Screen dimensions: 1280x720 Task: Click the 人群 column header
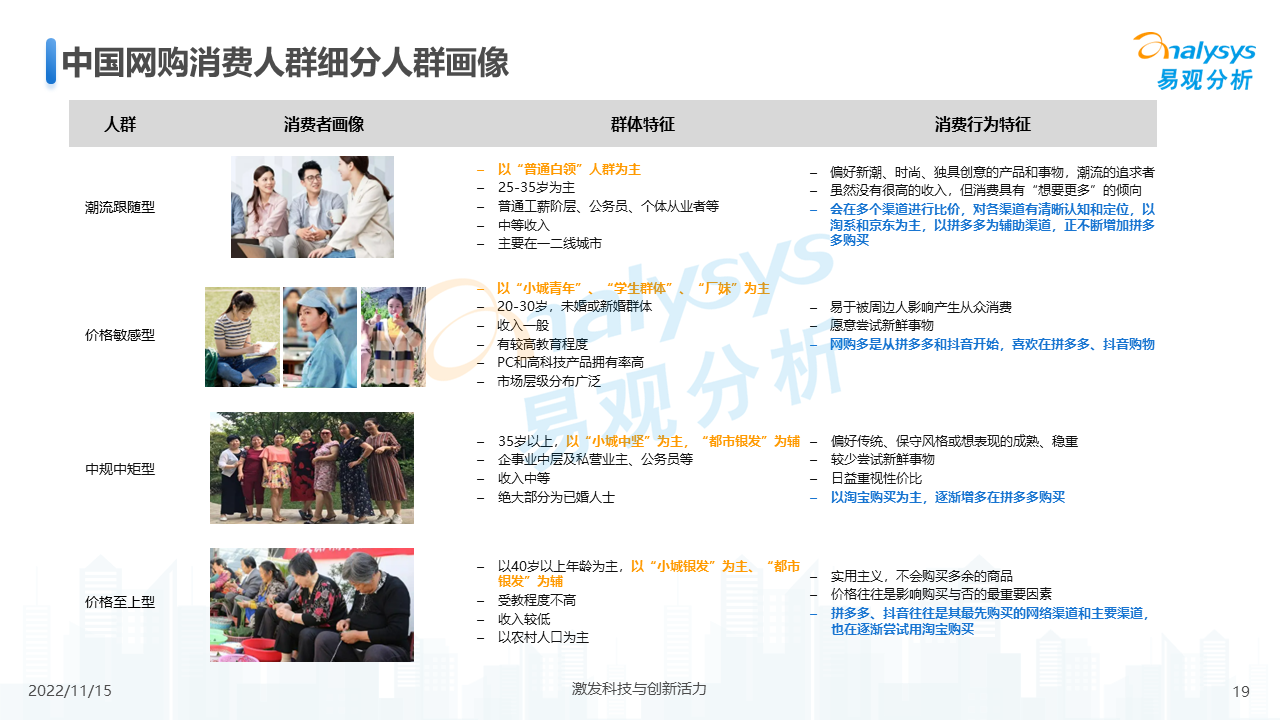point(120,125)
